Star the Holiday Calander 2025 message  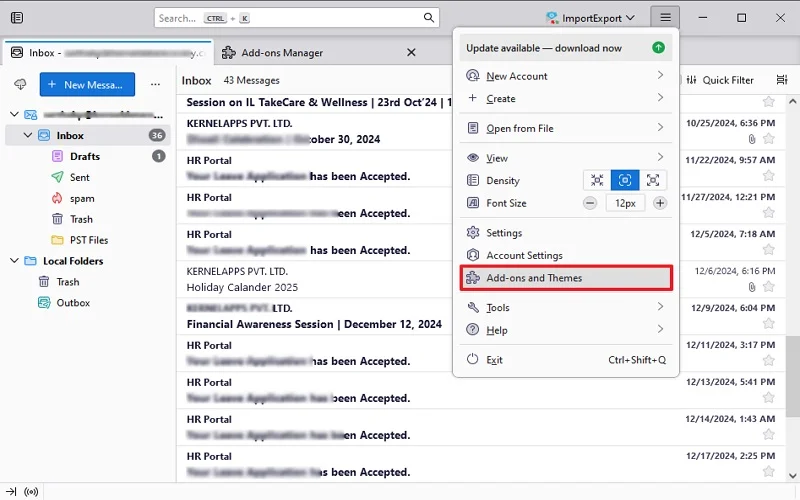click(x=768, y=287)
